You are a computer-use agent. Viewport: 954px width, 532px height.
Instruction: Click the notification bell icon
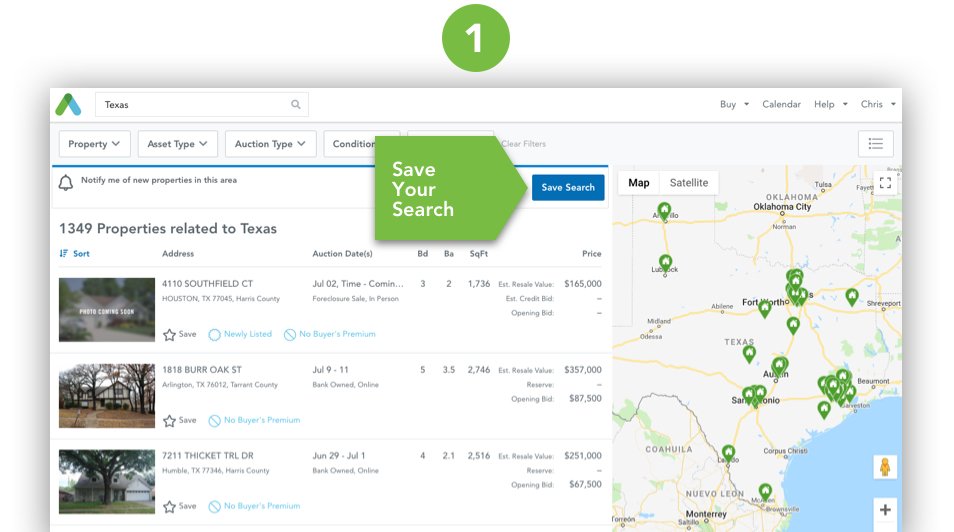pos(66,183)
